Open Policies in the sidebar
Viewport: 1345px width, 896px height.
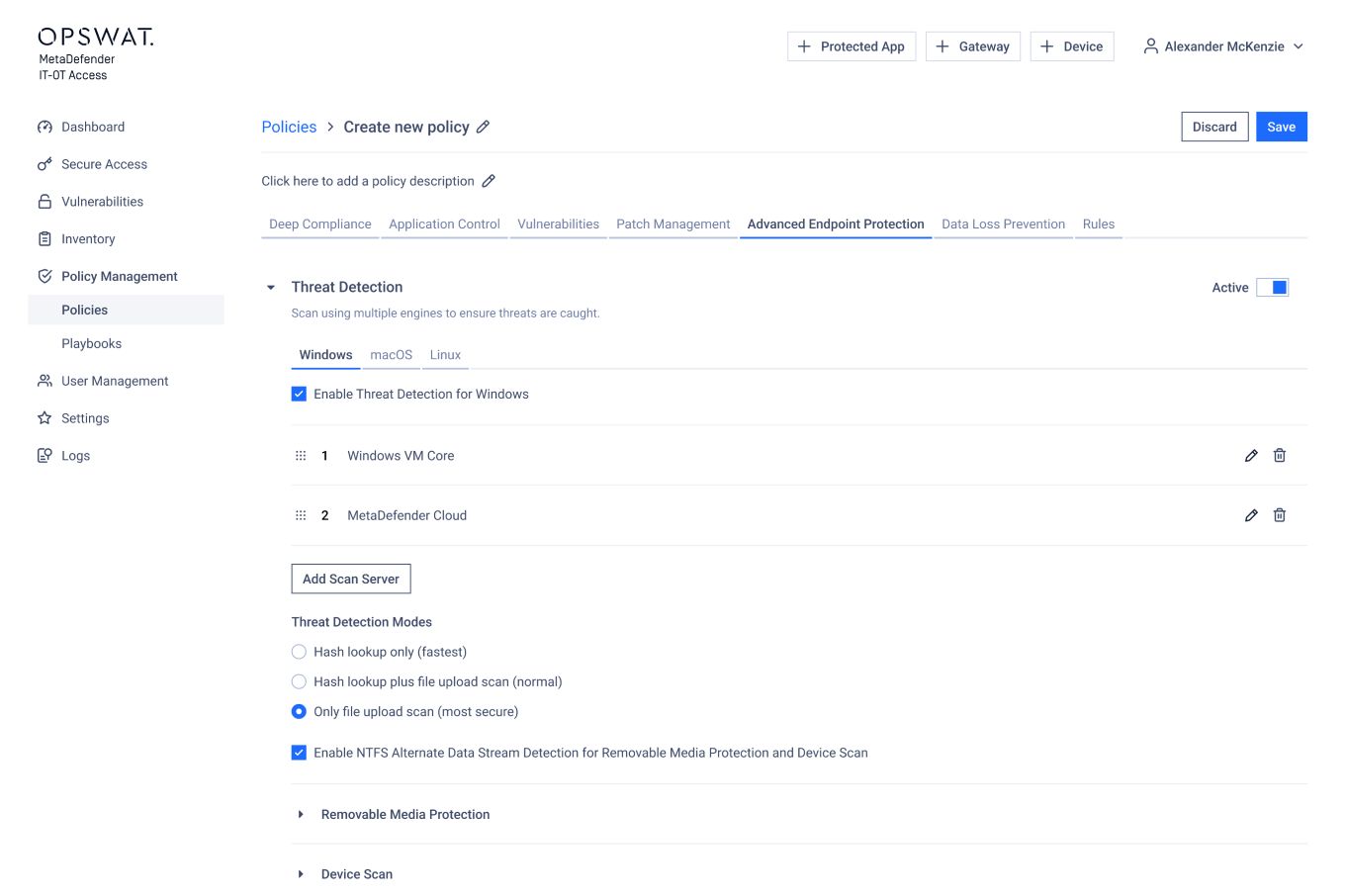(127, 310)
